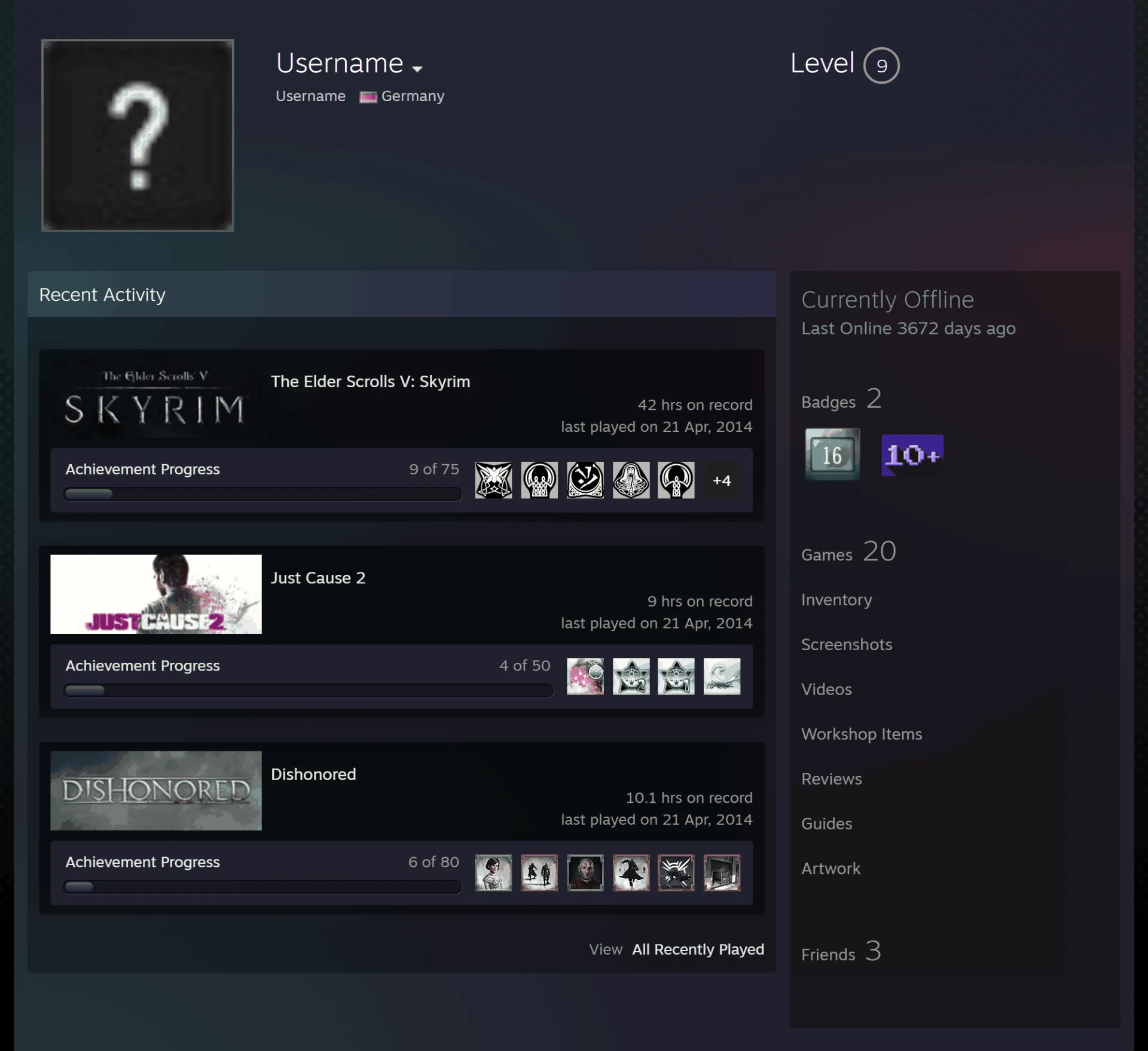Click Just Cause 2 star achievement numbered 2

(631, 677)
